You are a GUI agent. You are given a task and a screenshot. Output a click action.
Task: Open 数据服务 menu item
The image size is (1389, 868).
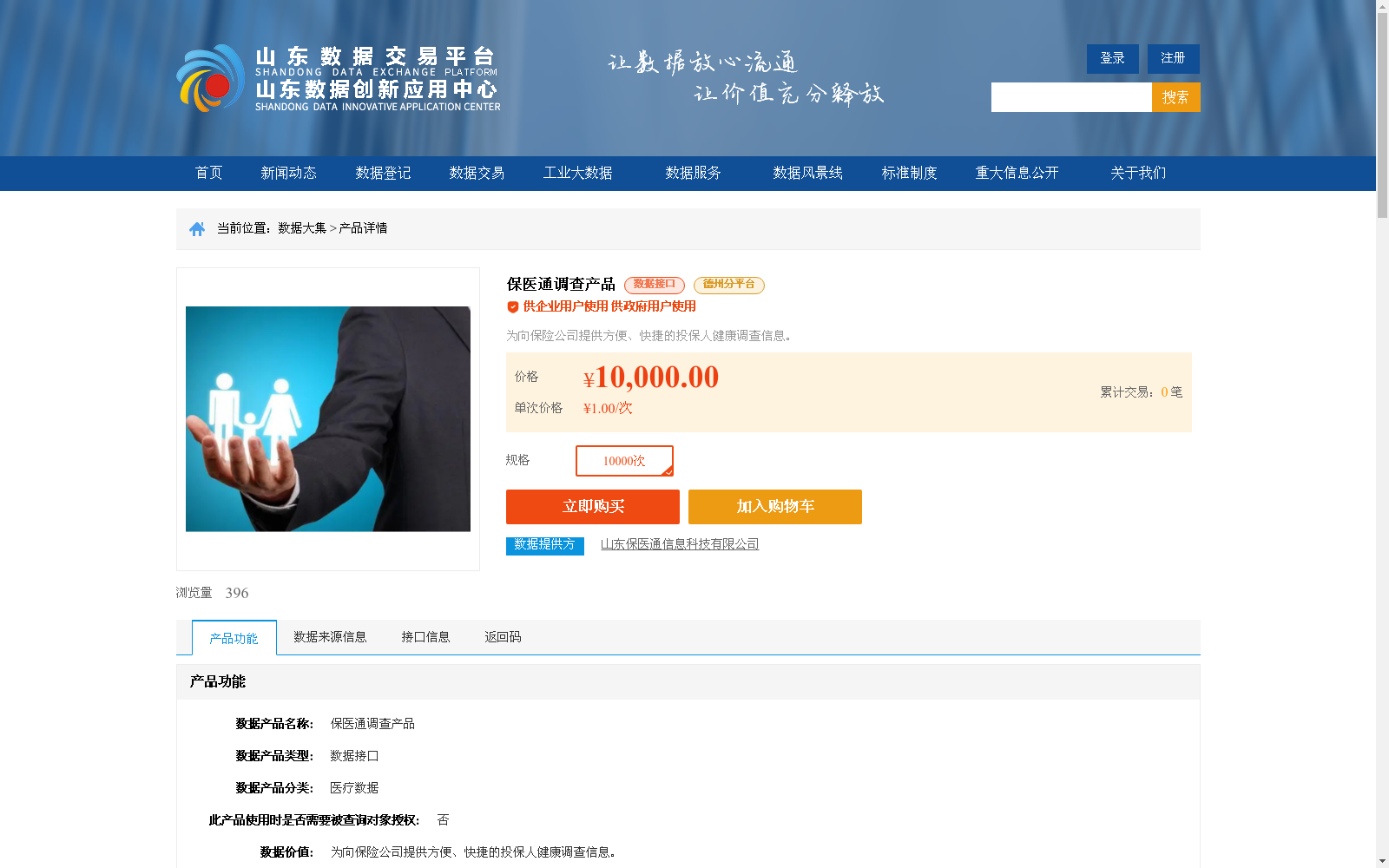693,173
